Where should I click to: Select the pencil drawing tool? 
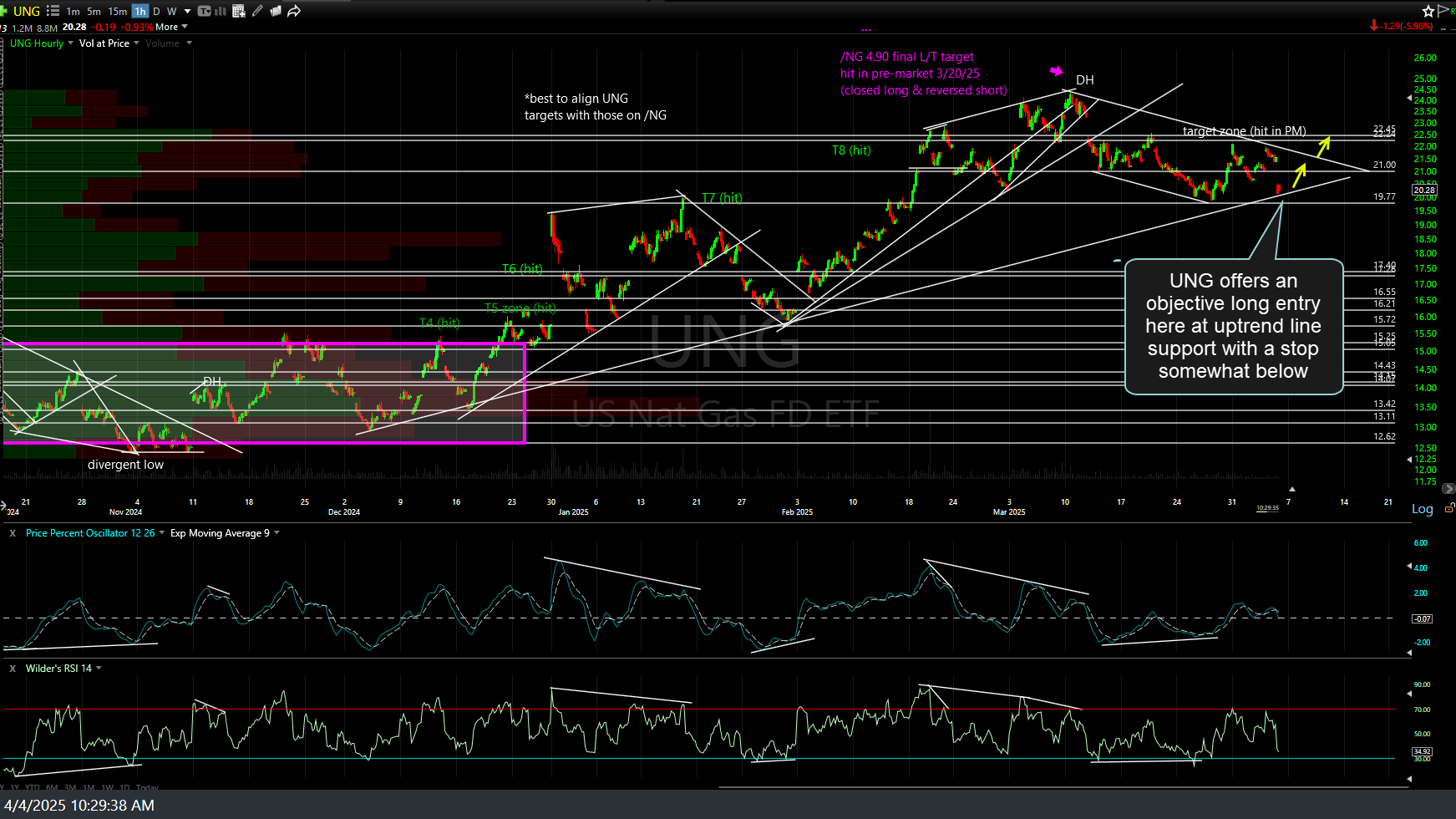(x=257, y=11)
